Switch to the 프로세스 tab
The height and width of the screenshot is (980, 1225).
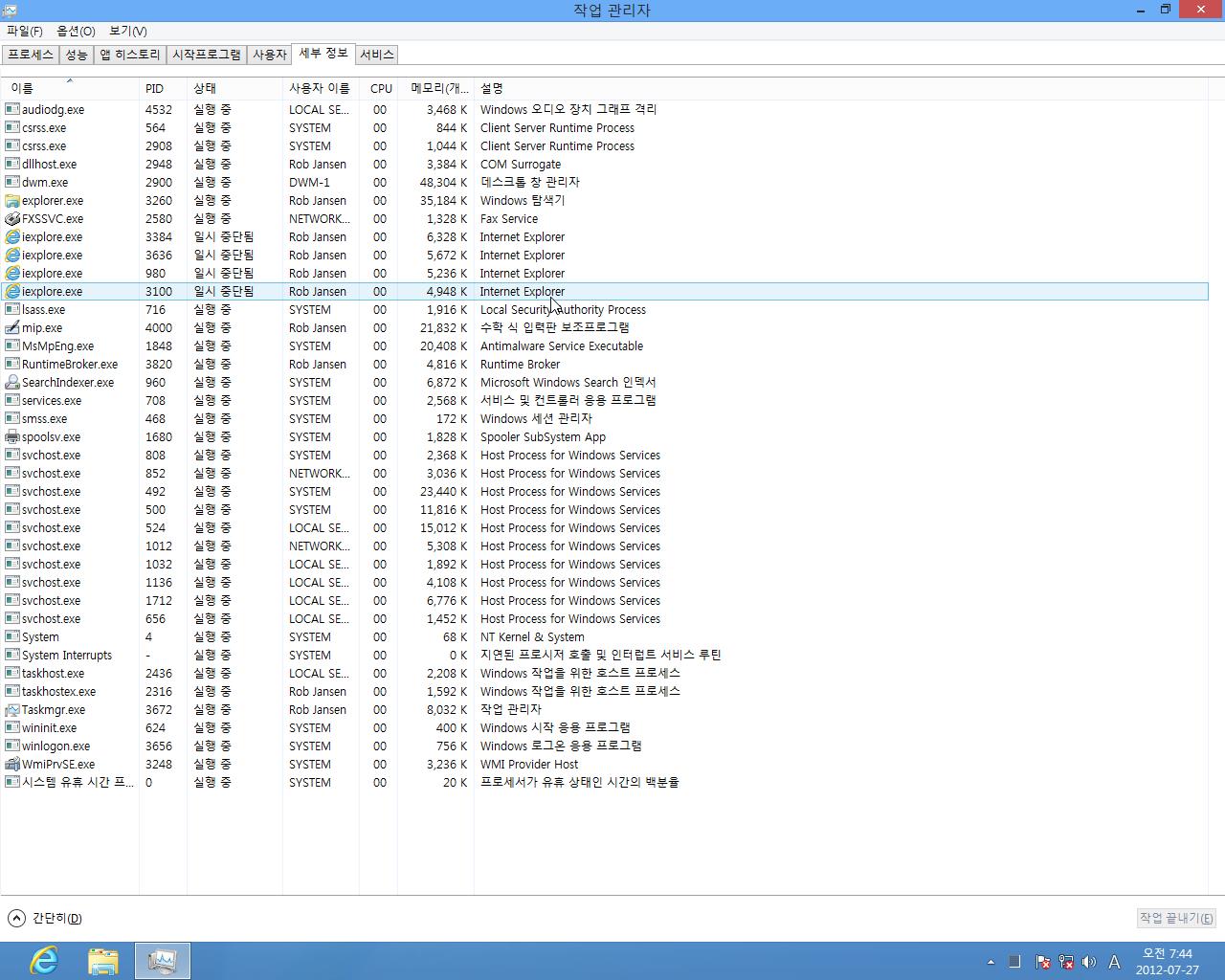31,55
